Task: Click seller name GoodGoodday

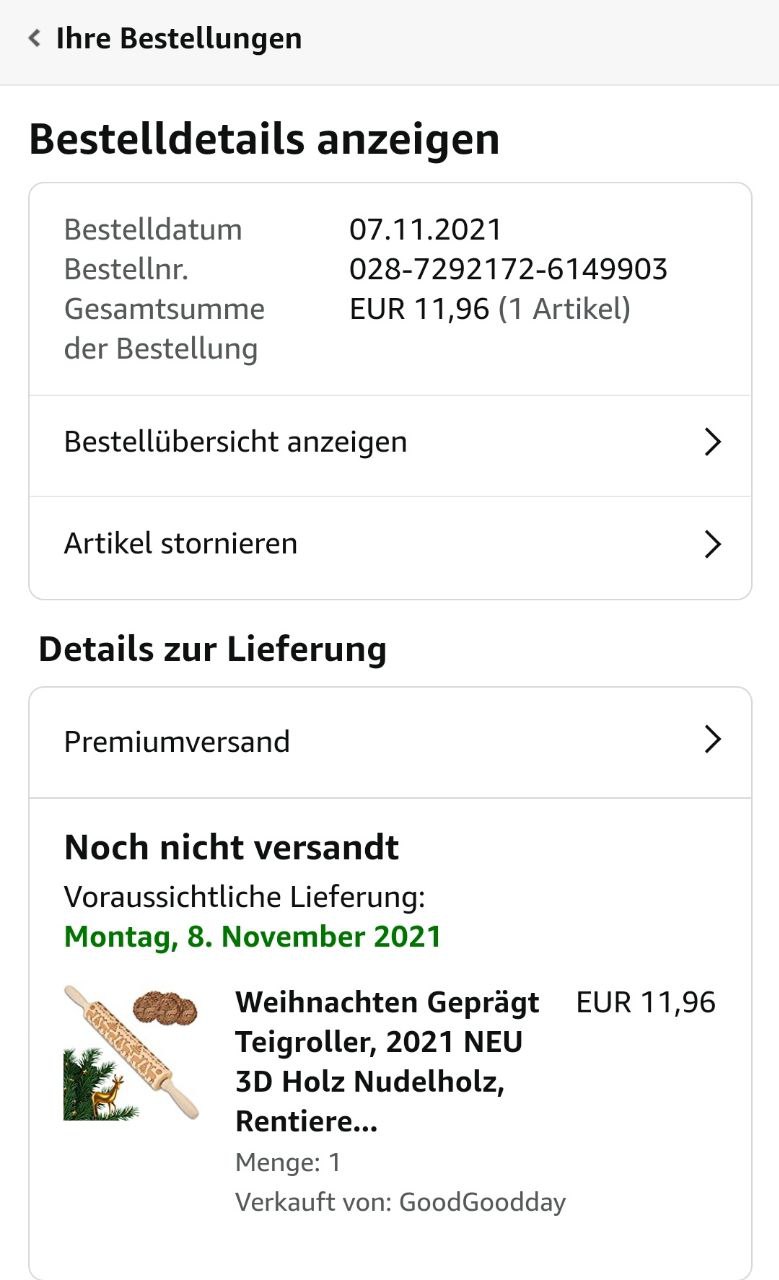Action: point(482,1202)
